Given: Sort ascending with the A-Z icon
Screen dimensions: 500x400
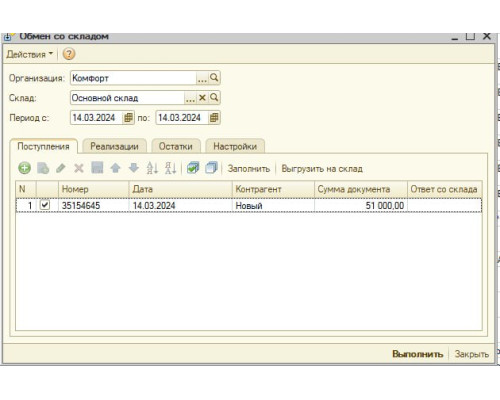Looking at the screenshot, I should [x=152, y=168].
